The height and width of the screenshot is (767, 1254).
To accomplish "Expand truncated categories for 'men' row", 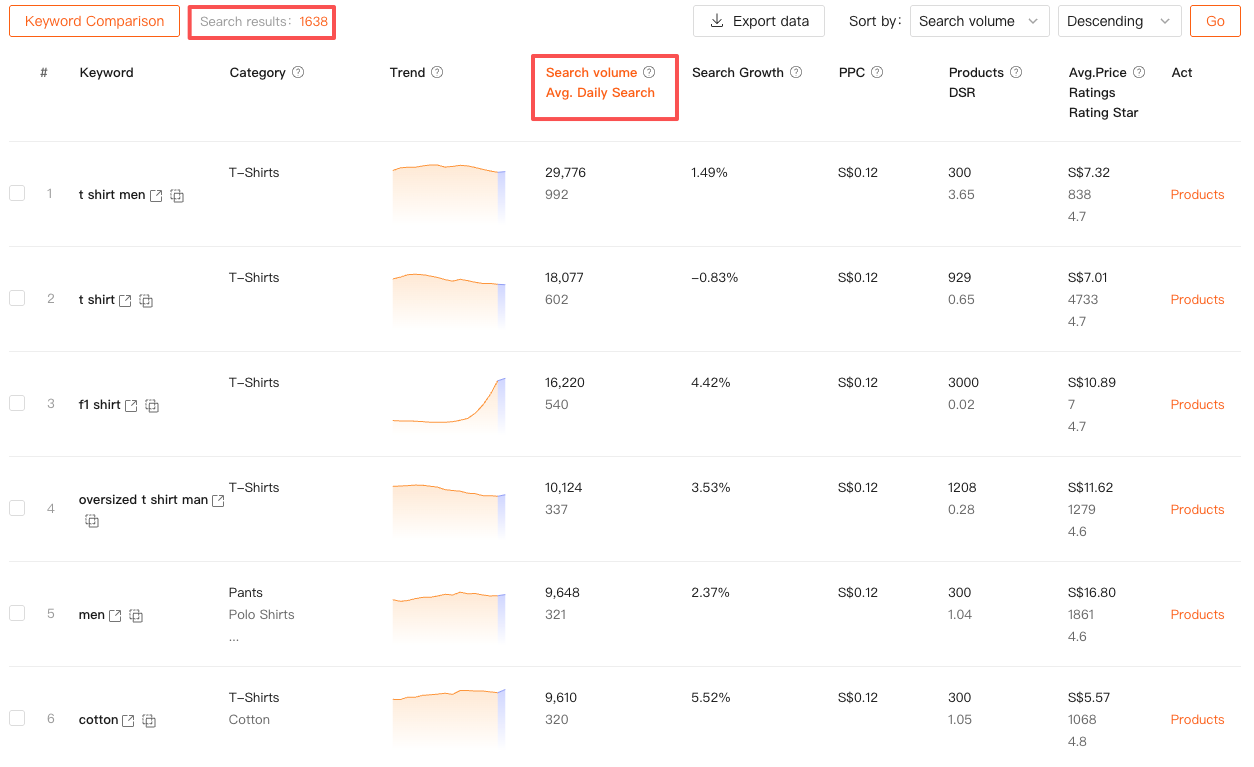I will click(234, 637).
